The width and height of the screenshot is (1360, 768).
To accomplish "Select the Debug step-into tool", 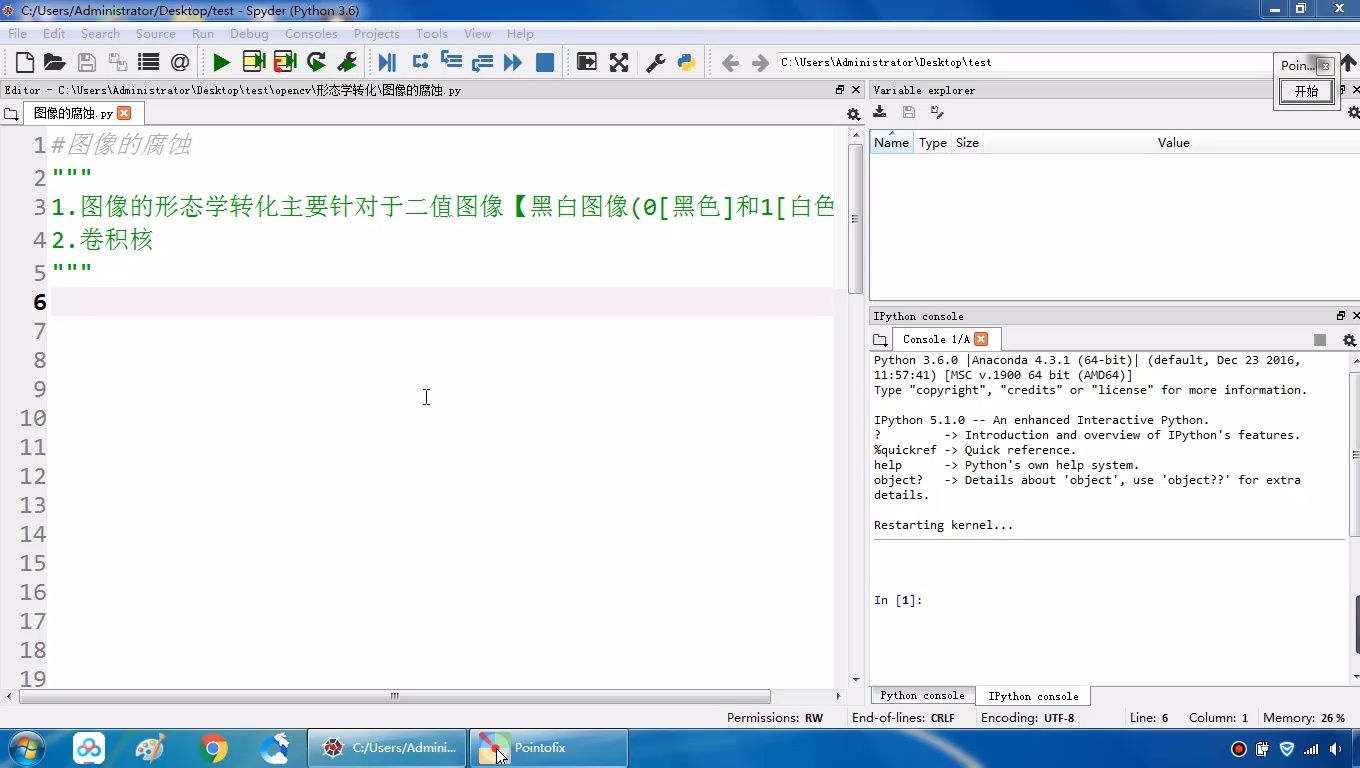I will (x=451, y=62).
